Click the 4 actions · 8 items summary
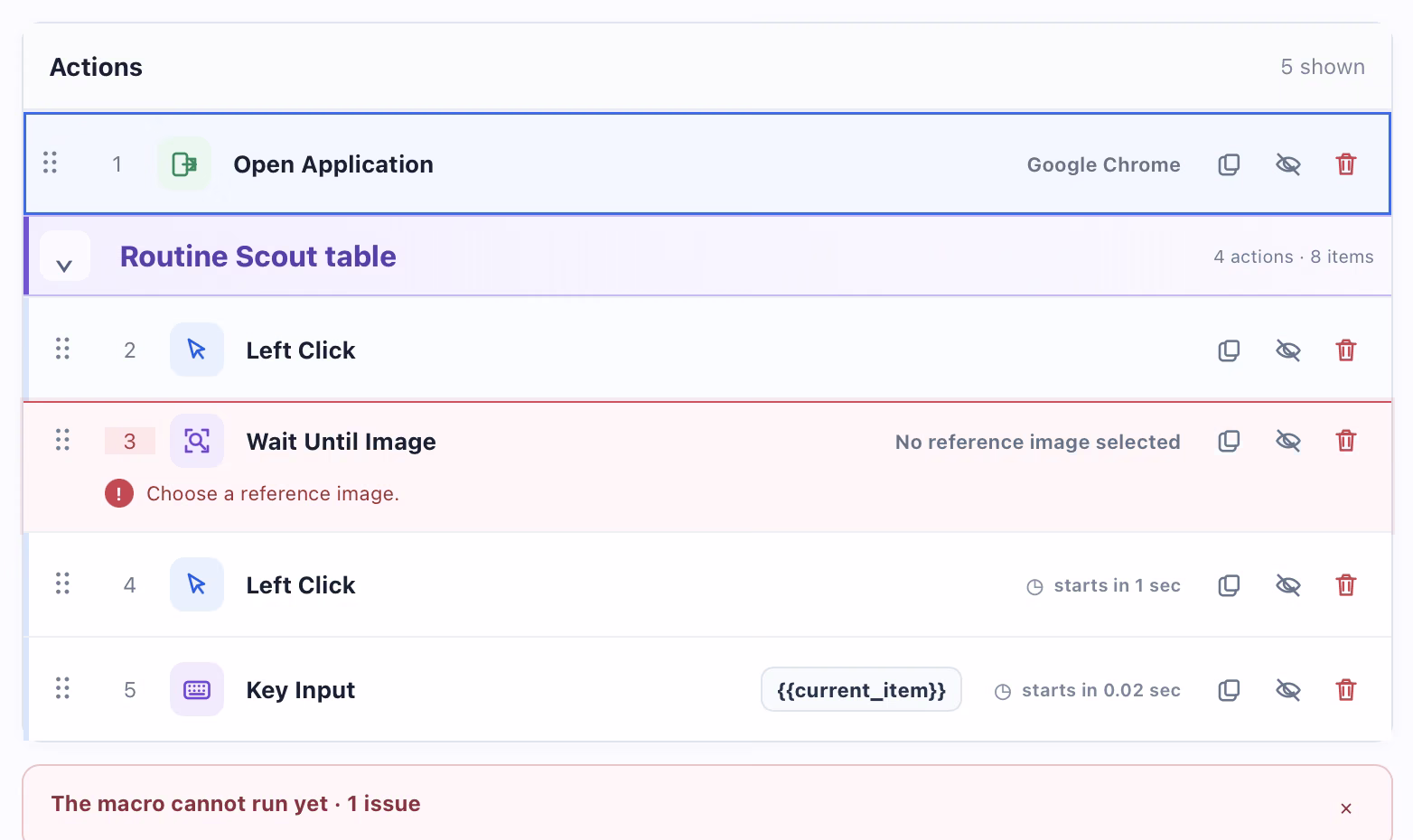The width and height of the screenshot is (1413, 840). [x=1294, y=257]
